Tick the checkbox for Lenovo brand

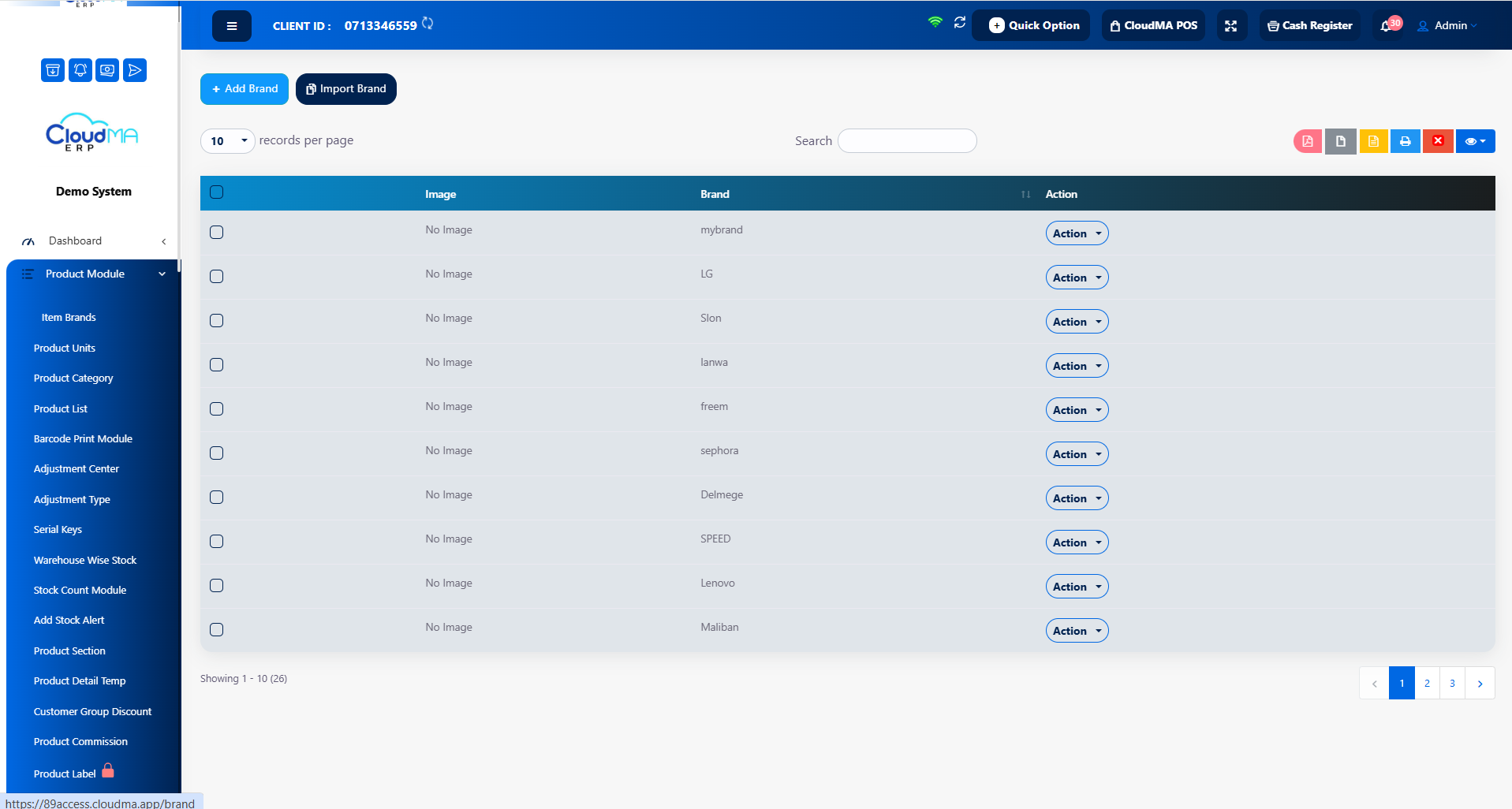(x=217, y=585)
